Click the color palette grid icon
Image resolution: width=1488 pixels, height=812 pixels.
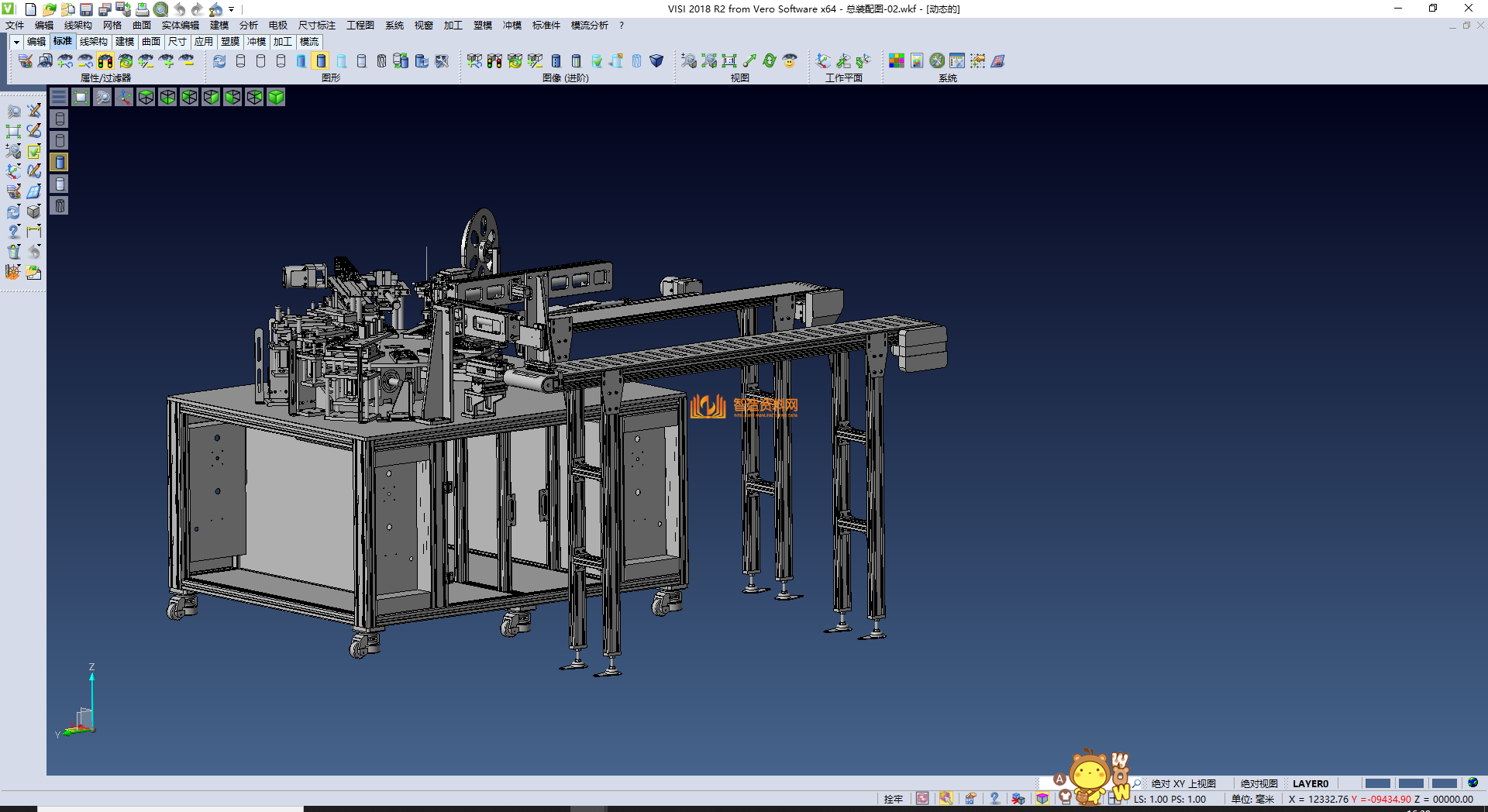click(x=896, y=61)
